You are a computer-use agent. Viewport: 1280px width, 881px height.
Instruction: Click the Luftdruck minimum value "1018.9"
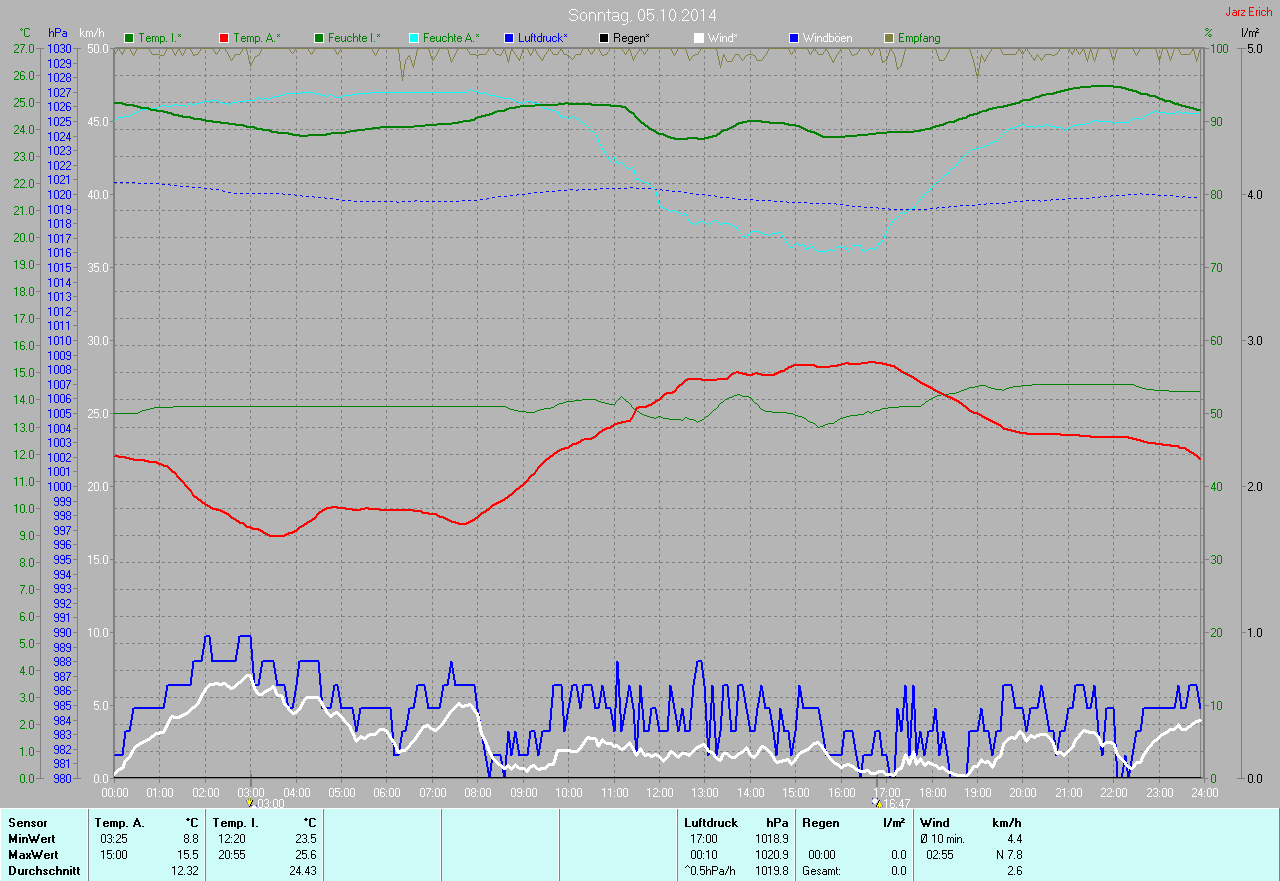point(770,839)
